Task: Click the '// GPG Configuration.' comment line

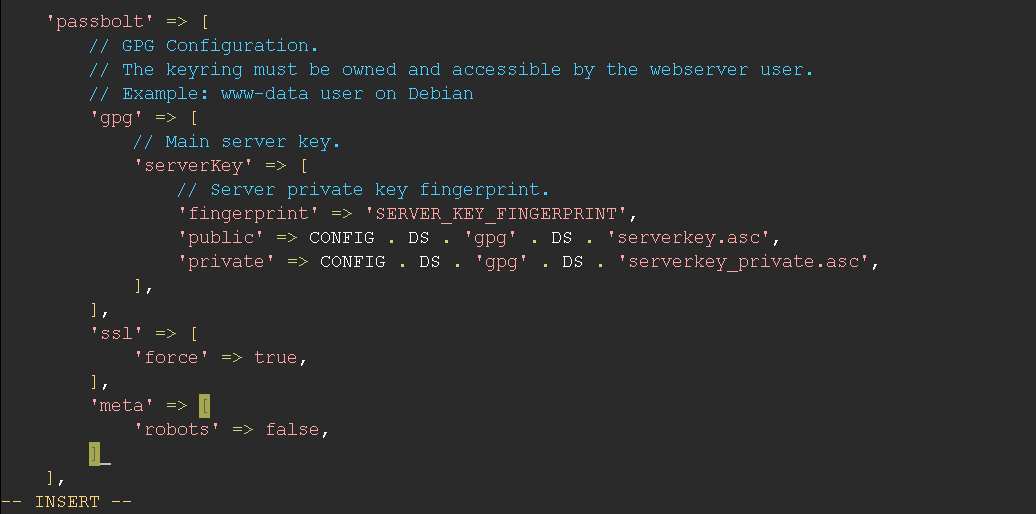Action: tap(204, 46)
